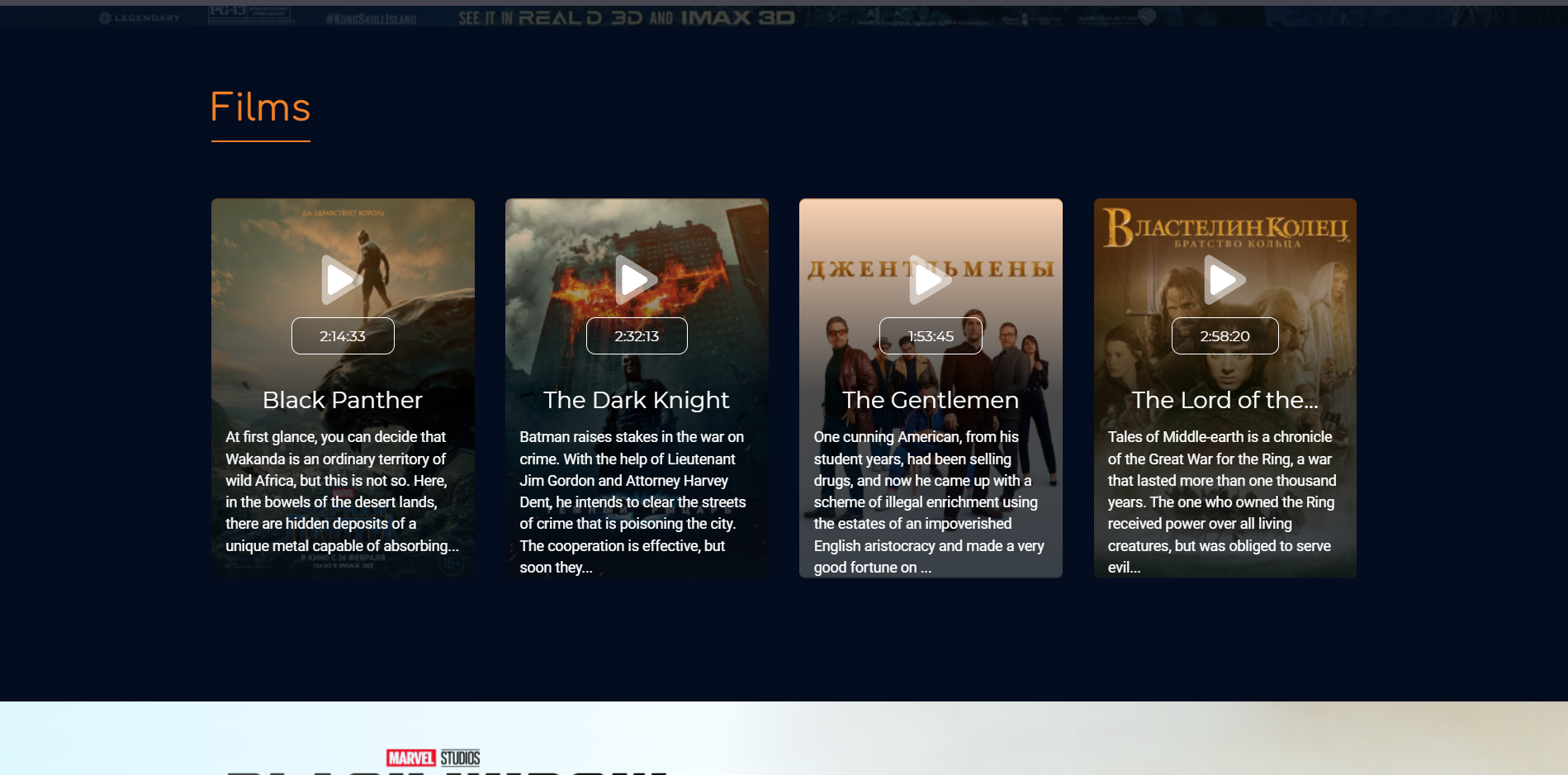This screenshot has width=1568, height=775.
Task: Click the Legendary logo in banner
Action: tap(139, 17)
